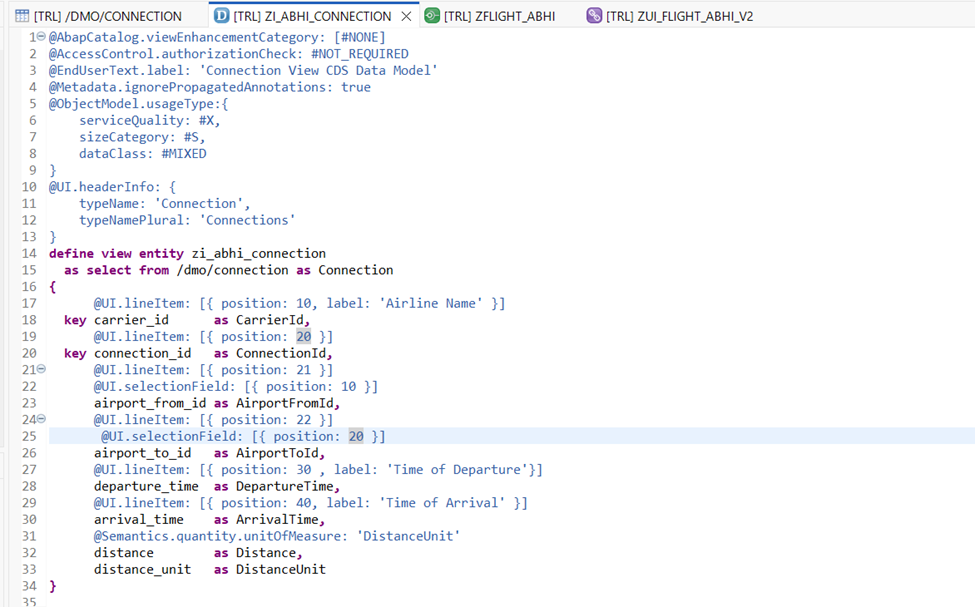Click the highlighted 20 on line 25
Screen dimensions: 975x607
tap(356, 436)
